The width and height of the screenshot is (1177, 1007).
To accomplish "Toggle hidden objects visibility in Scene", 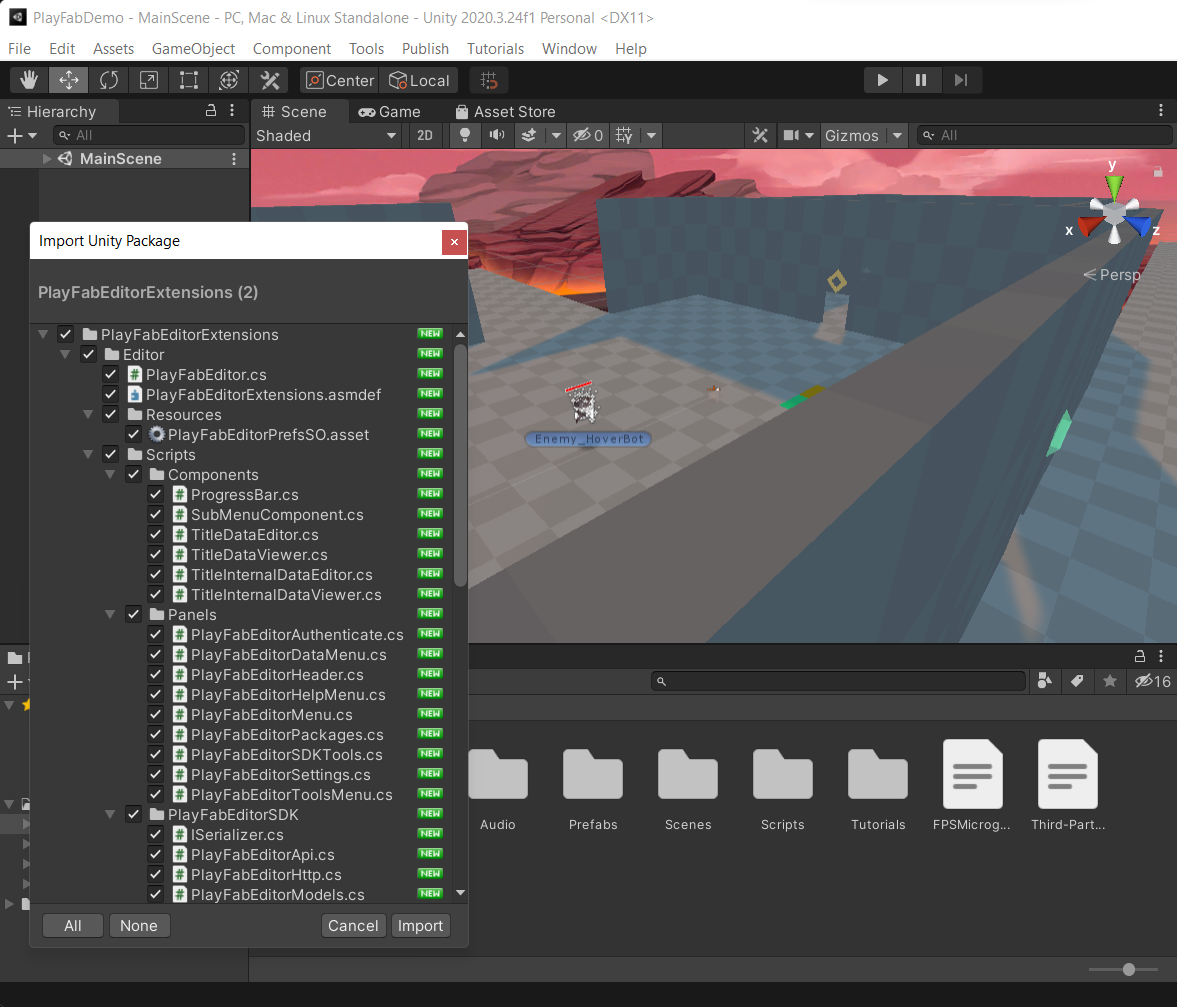I will 588,135.
